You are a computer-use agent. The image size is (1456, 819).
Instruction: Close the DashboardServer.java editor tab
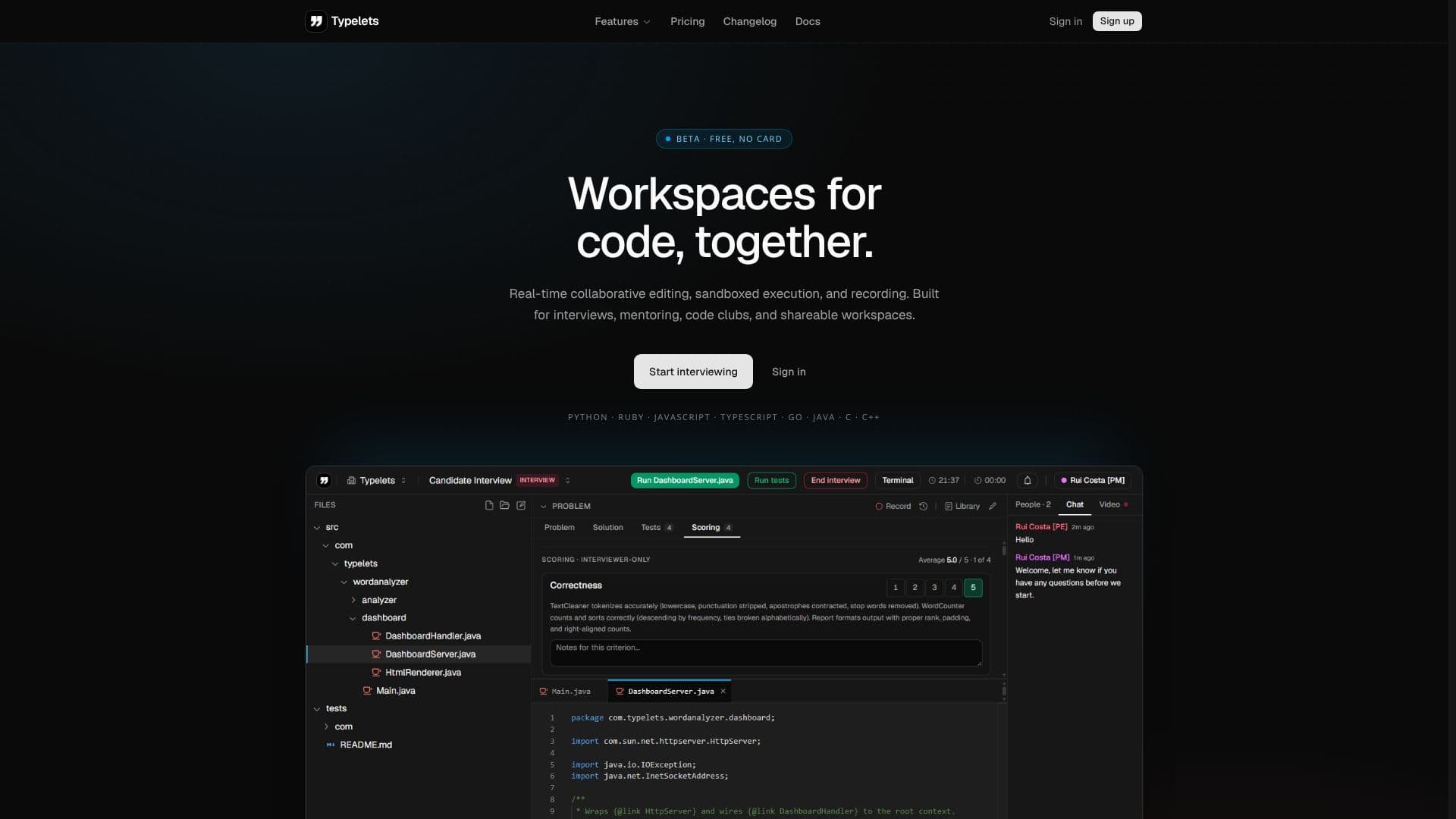(x=723, y=692)
